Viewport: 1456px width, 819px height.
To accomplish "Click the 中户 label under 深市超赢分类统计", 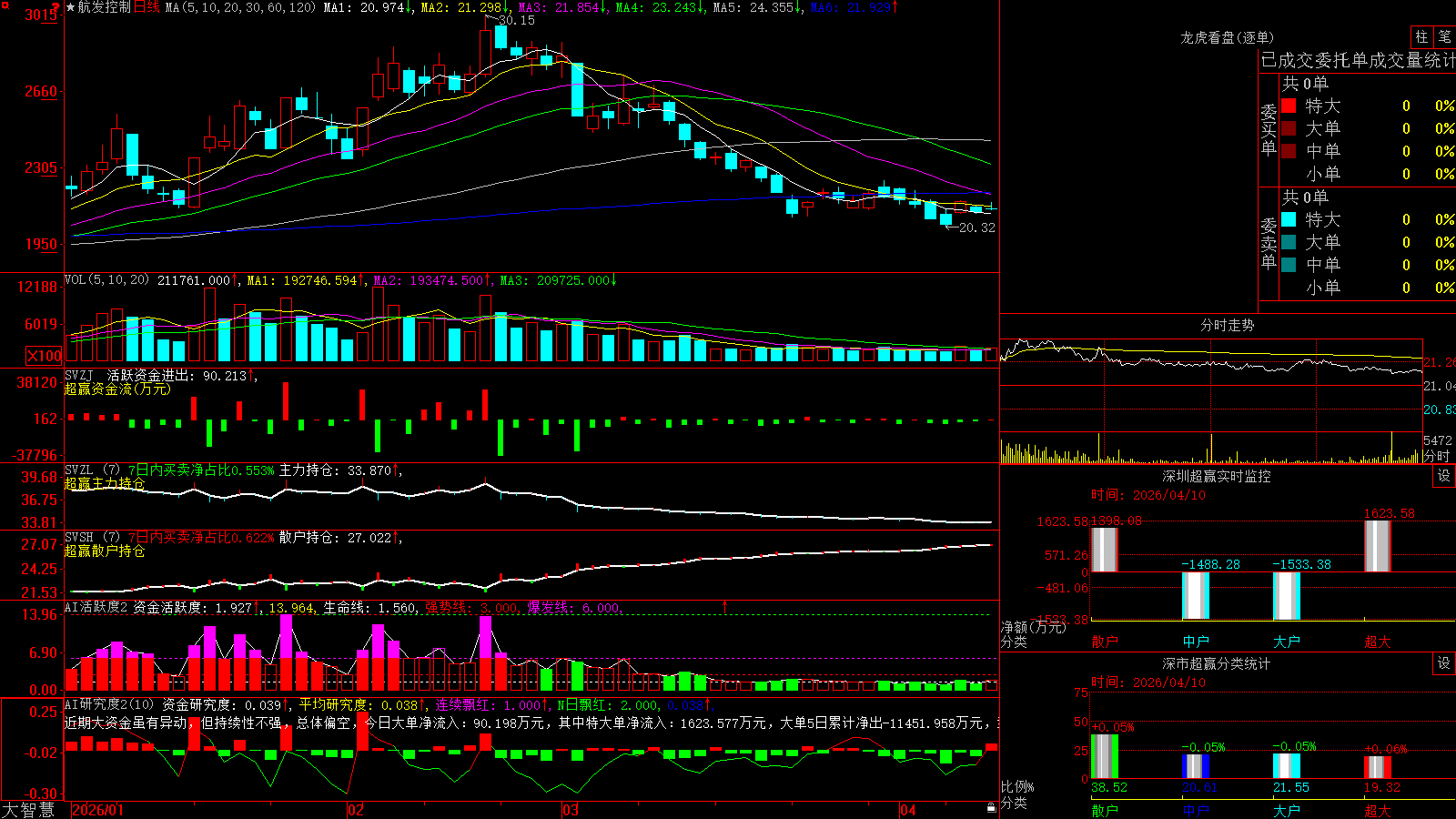I will [x=1196, y=810].
